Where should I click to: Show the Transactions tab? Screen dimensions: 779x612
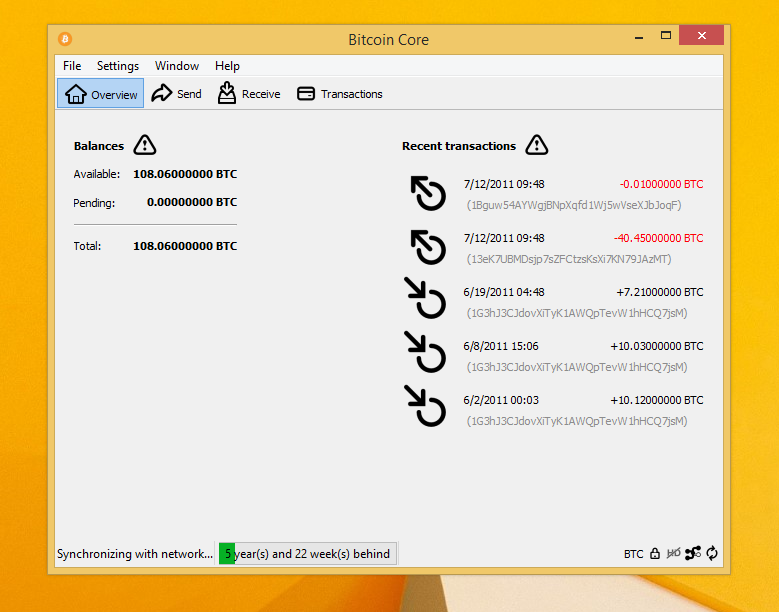coord(340,93)
